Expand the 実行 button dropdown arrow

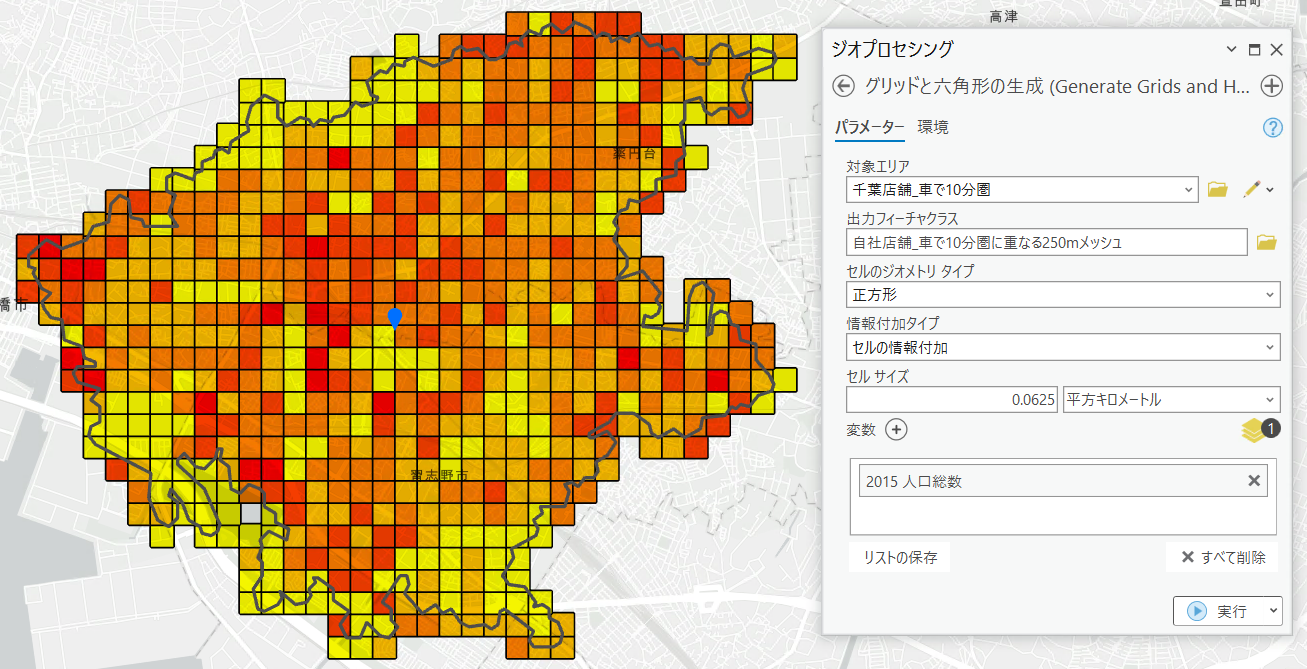point(1272,611)
